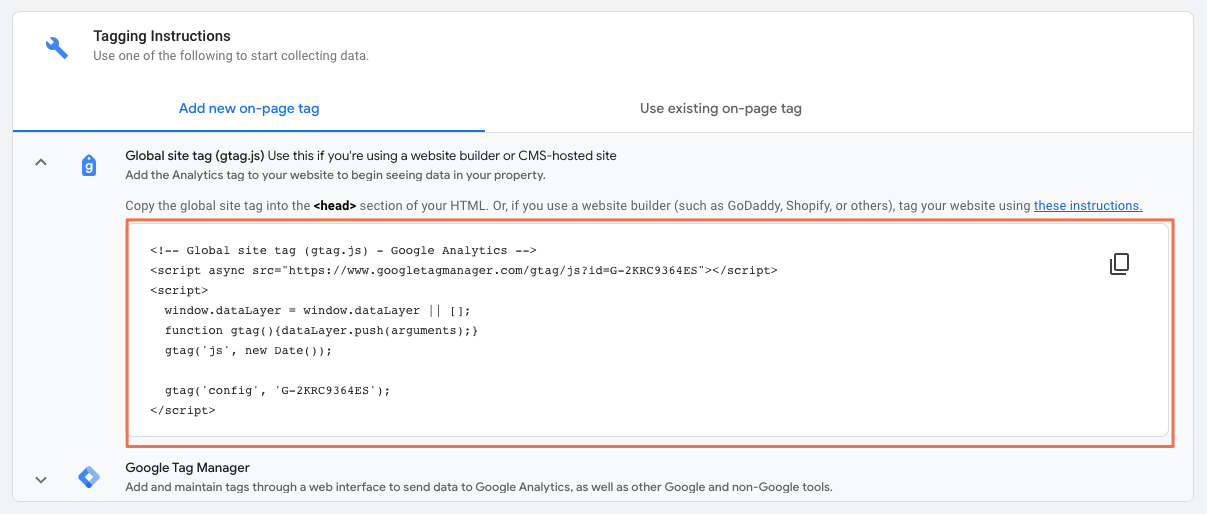1207x514 pixels.
Task: Click the function gtag() code line
Action: pyautogui.click(x=321, y=330)
